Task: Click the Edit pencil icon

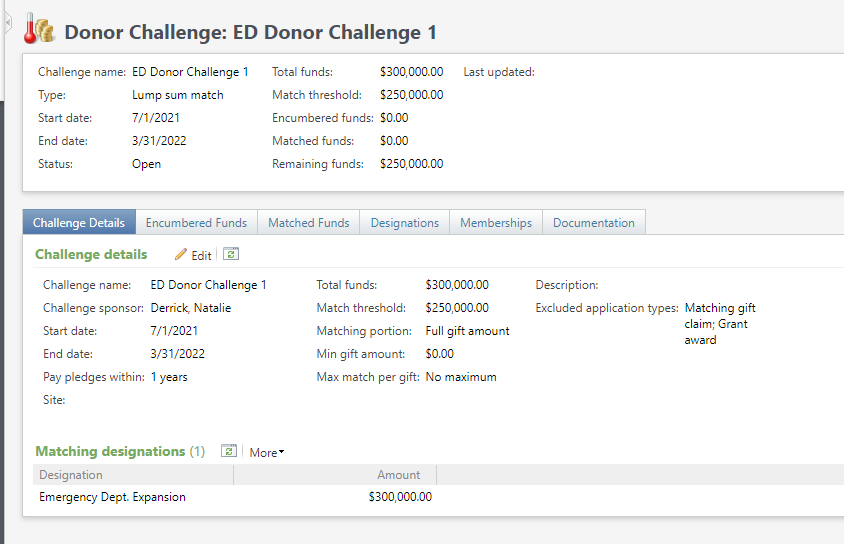Action: coord(181,255)
